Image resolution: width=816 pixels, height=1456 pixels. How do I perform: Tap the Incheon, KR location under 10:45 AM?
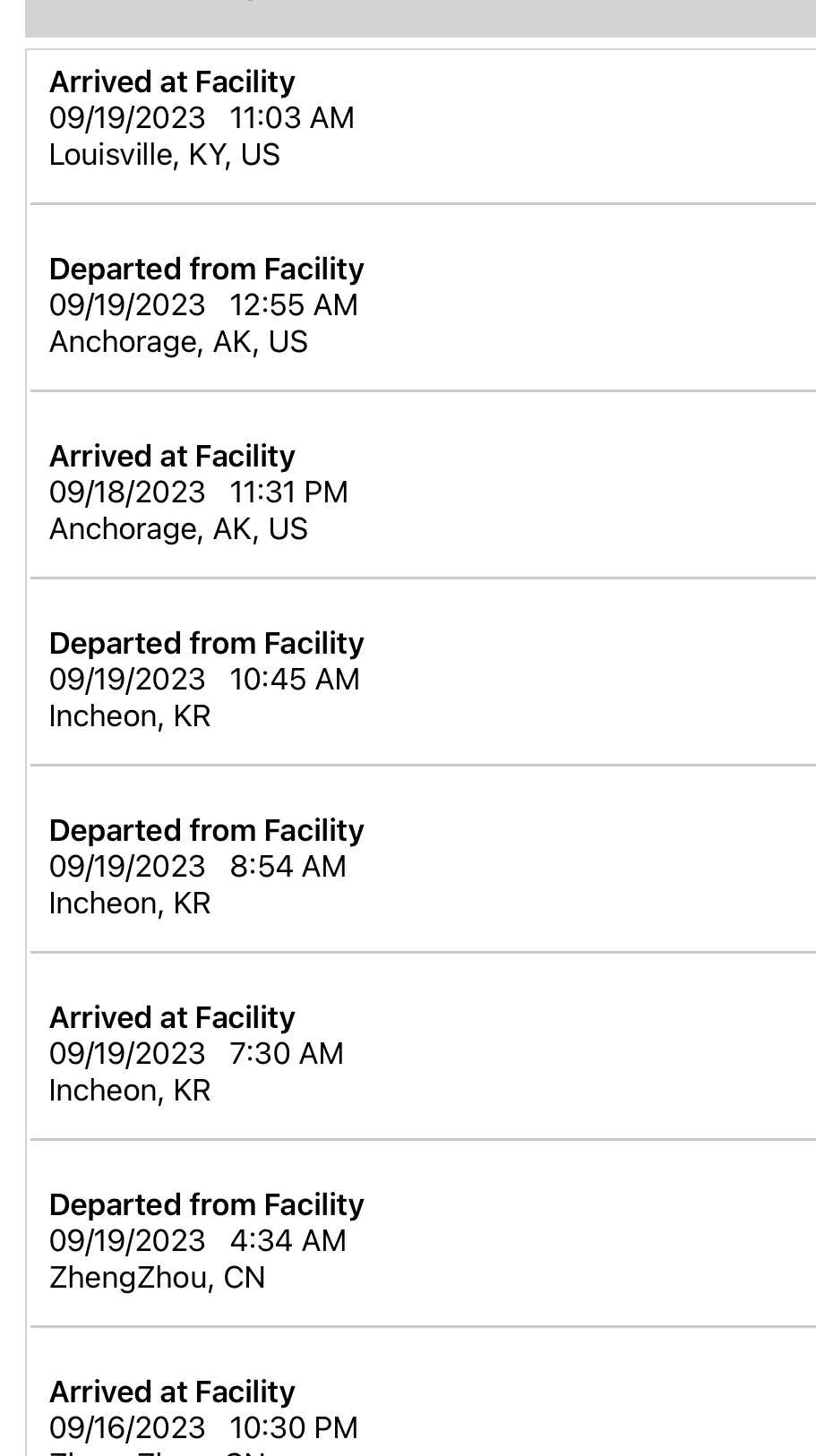coord(130,716)
